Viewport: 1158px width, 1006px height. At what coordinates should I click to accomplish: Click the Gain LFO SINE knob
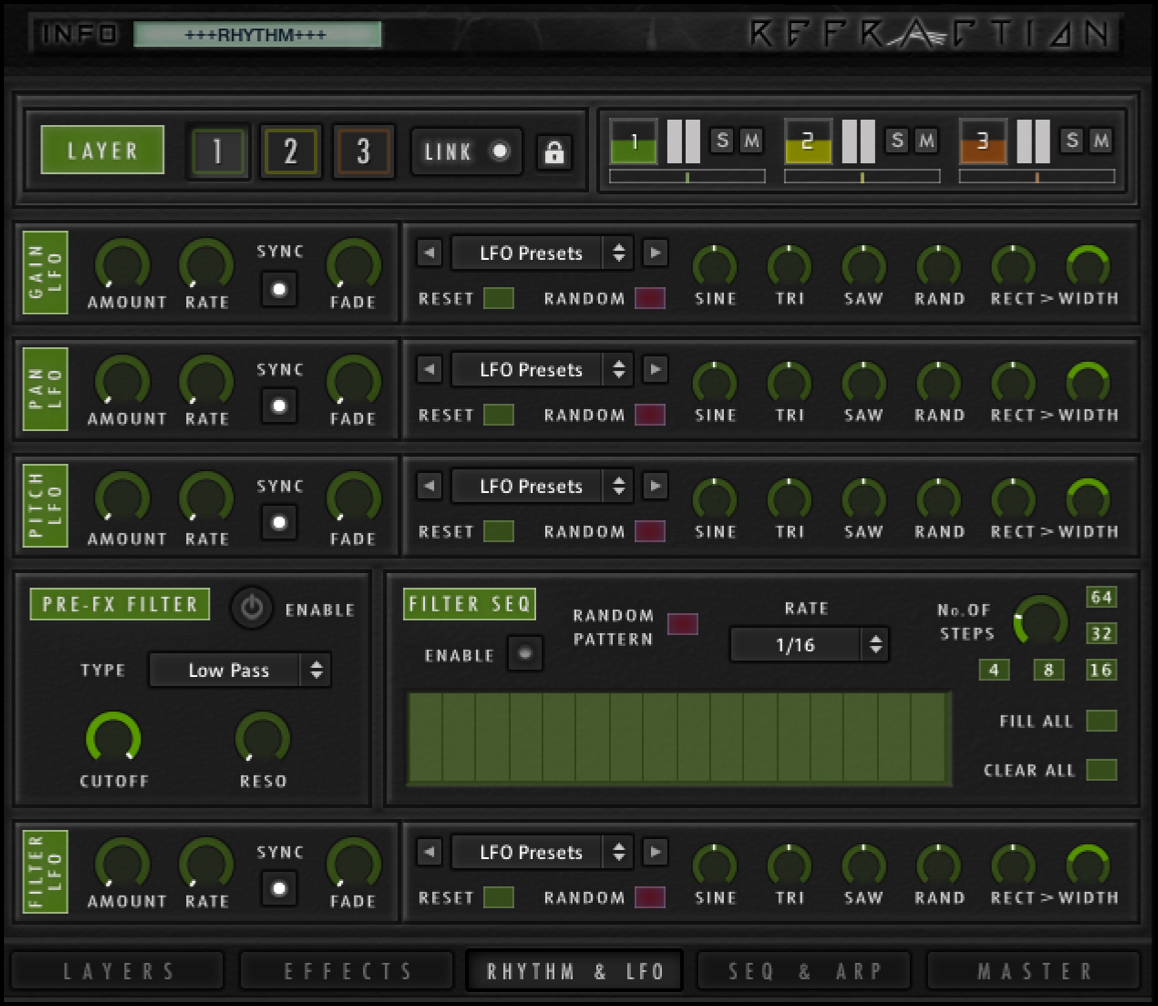tap(715, 267)
